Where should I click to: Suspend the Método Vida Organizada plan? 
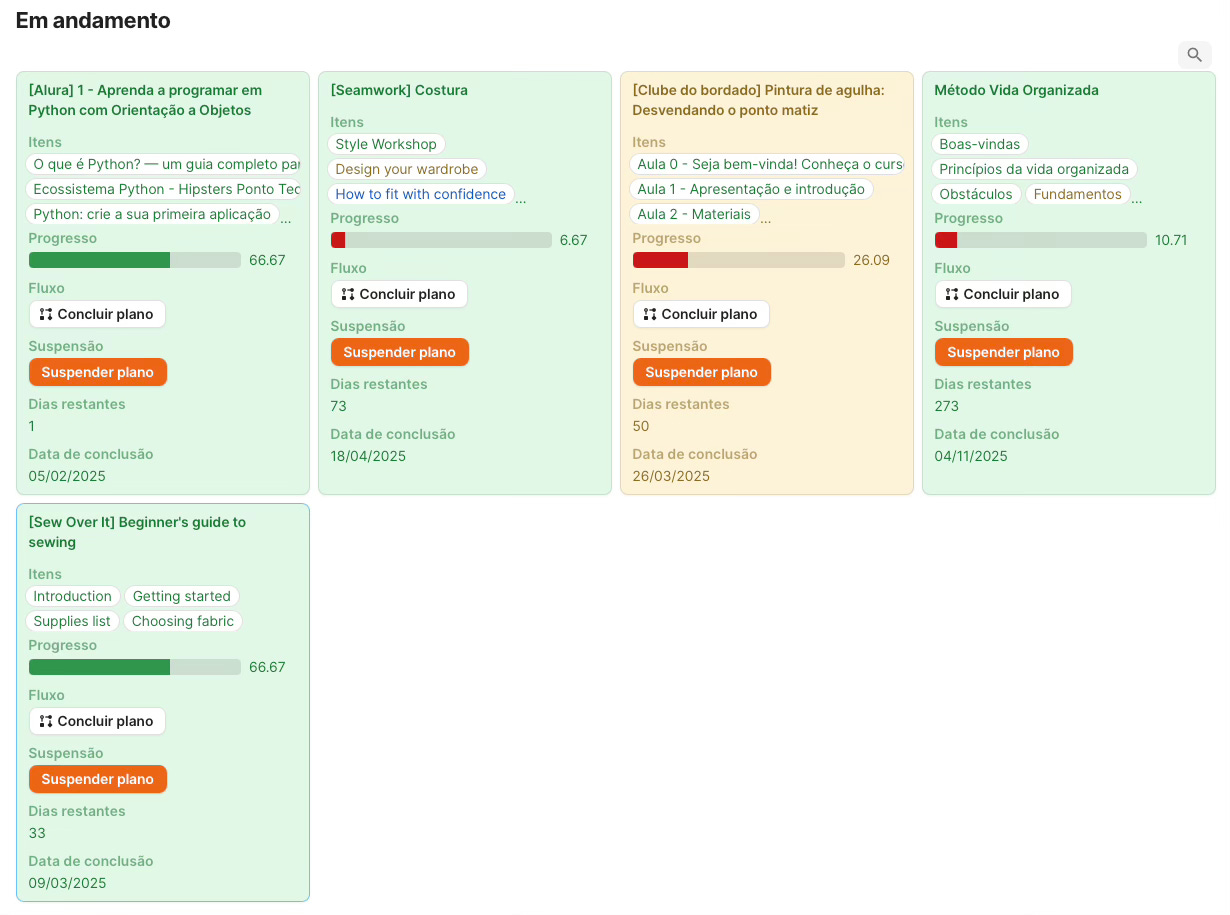(1004, 352)
